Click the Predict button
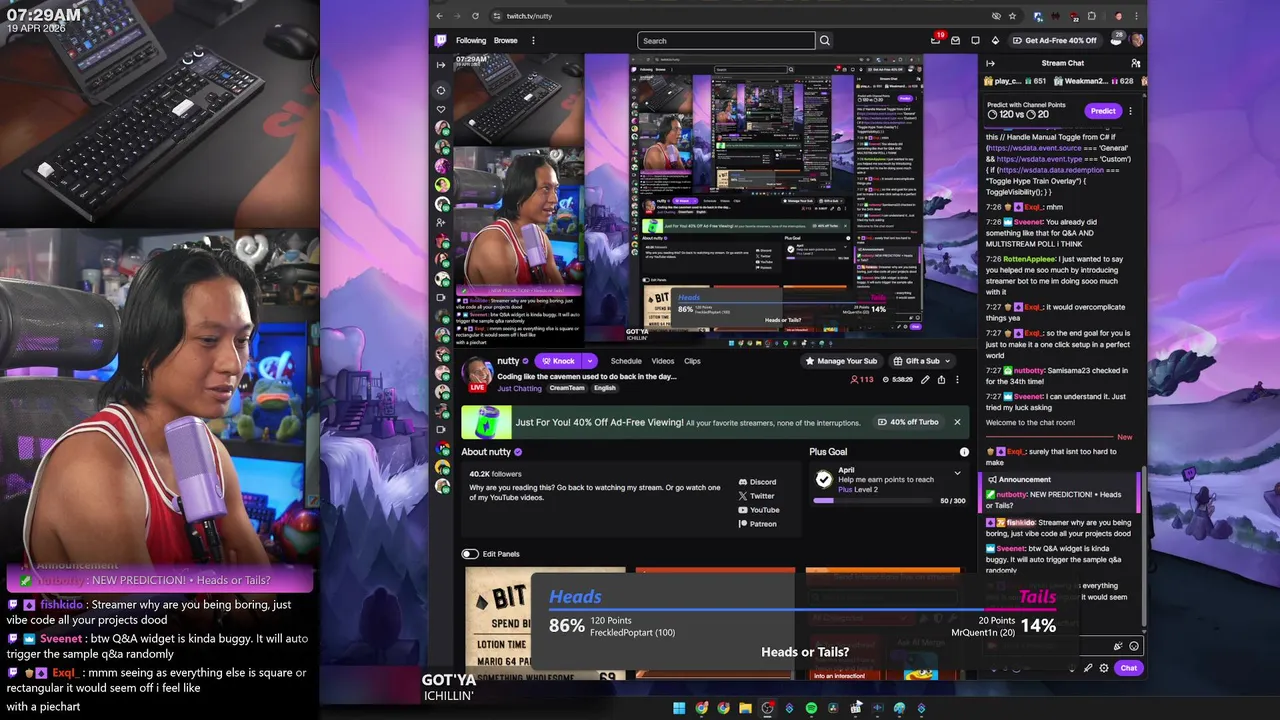 click(1103, 111)
